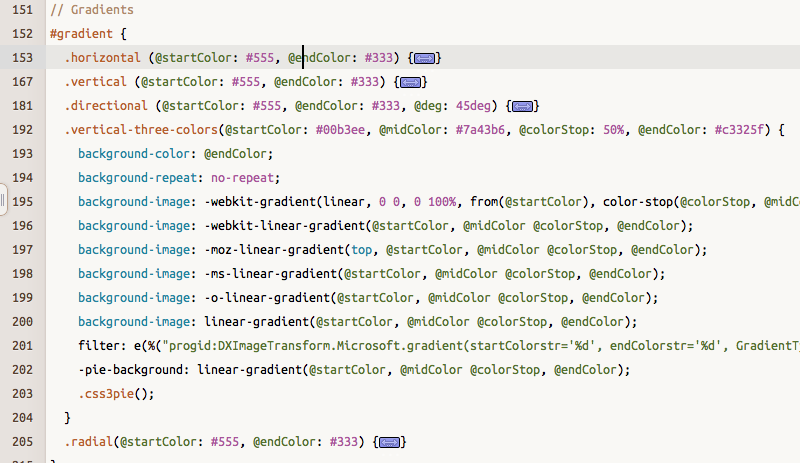Image resolution: width=800 pixels, height=463 pixels.
Task: Expand the folded .horizontal mixin block
Action: [x=424, y=58]
